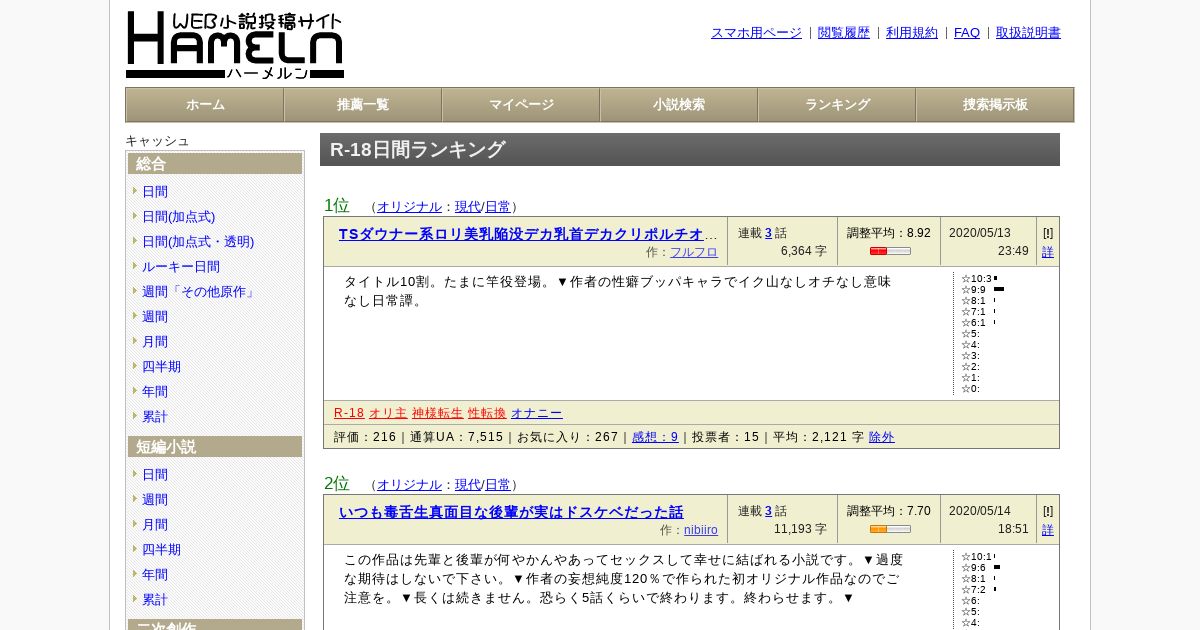1200x630 pixels.
Task: Select 月間 under the 短編小説 section
Action: click(155, 525)
